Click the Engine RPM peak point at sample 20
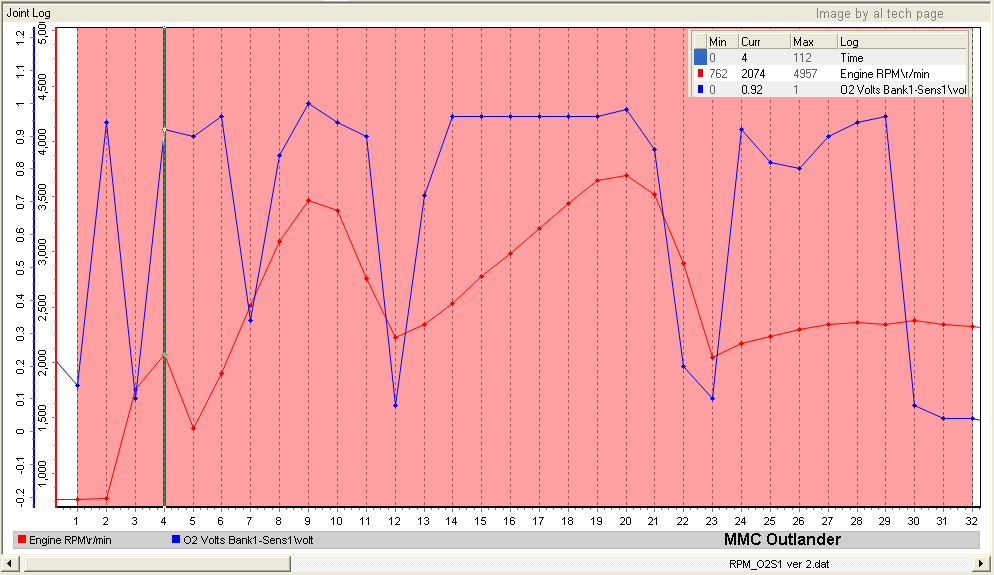The image size is (994, 575). click(x=626, y=175)
